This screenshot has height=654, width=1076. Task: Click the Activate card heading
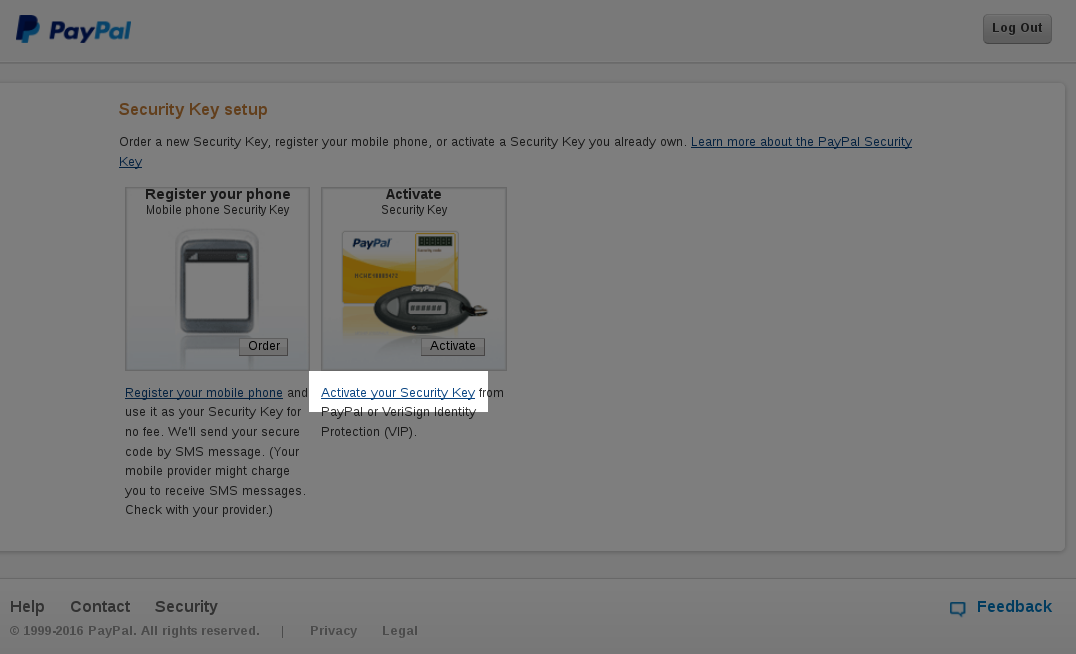click(413, 194)
